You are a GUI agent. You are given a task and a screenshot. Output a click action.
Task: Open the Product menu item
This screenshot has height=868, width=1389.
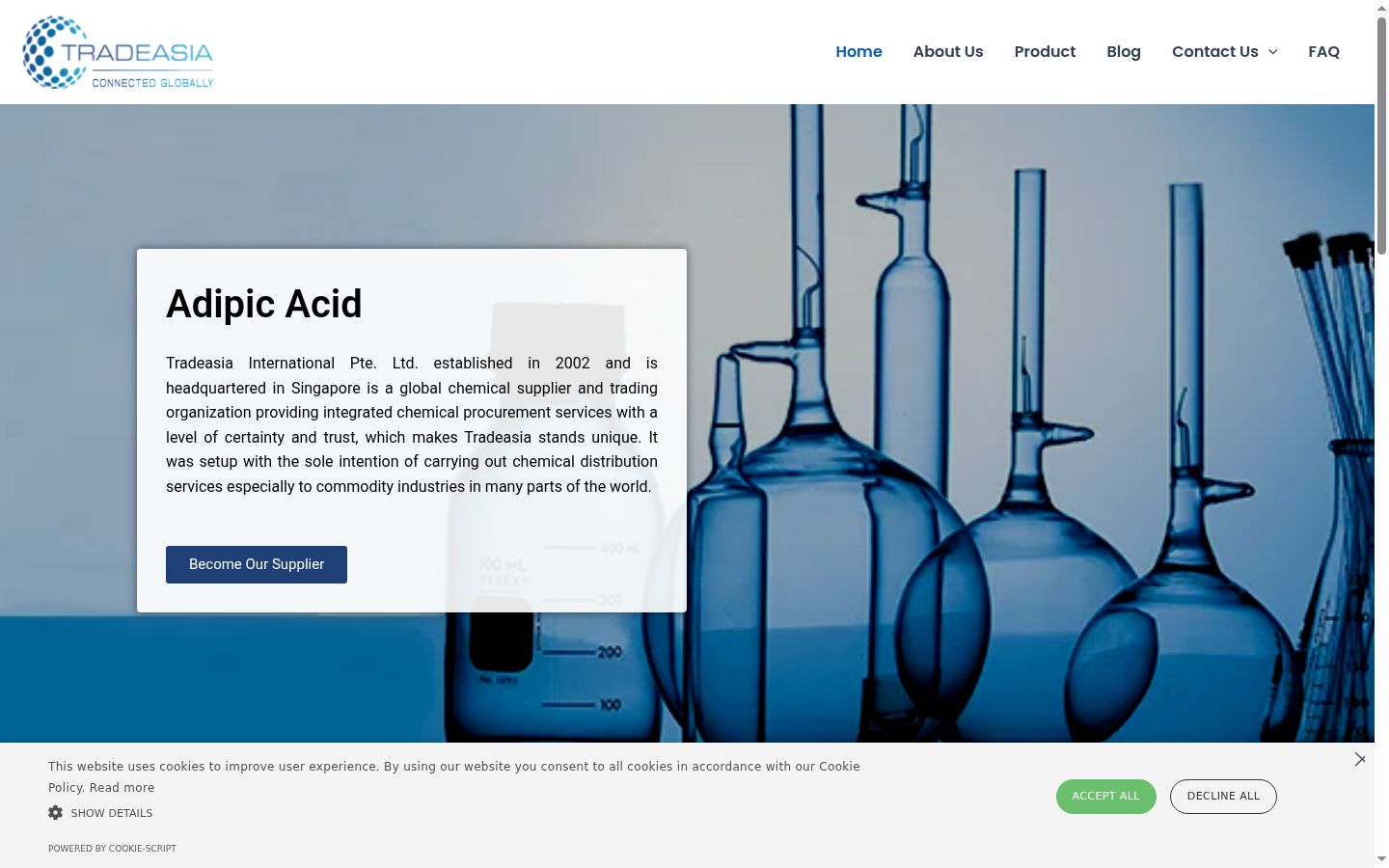pyautogui.click(x=1045, y=52)
